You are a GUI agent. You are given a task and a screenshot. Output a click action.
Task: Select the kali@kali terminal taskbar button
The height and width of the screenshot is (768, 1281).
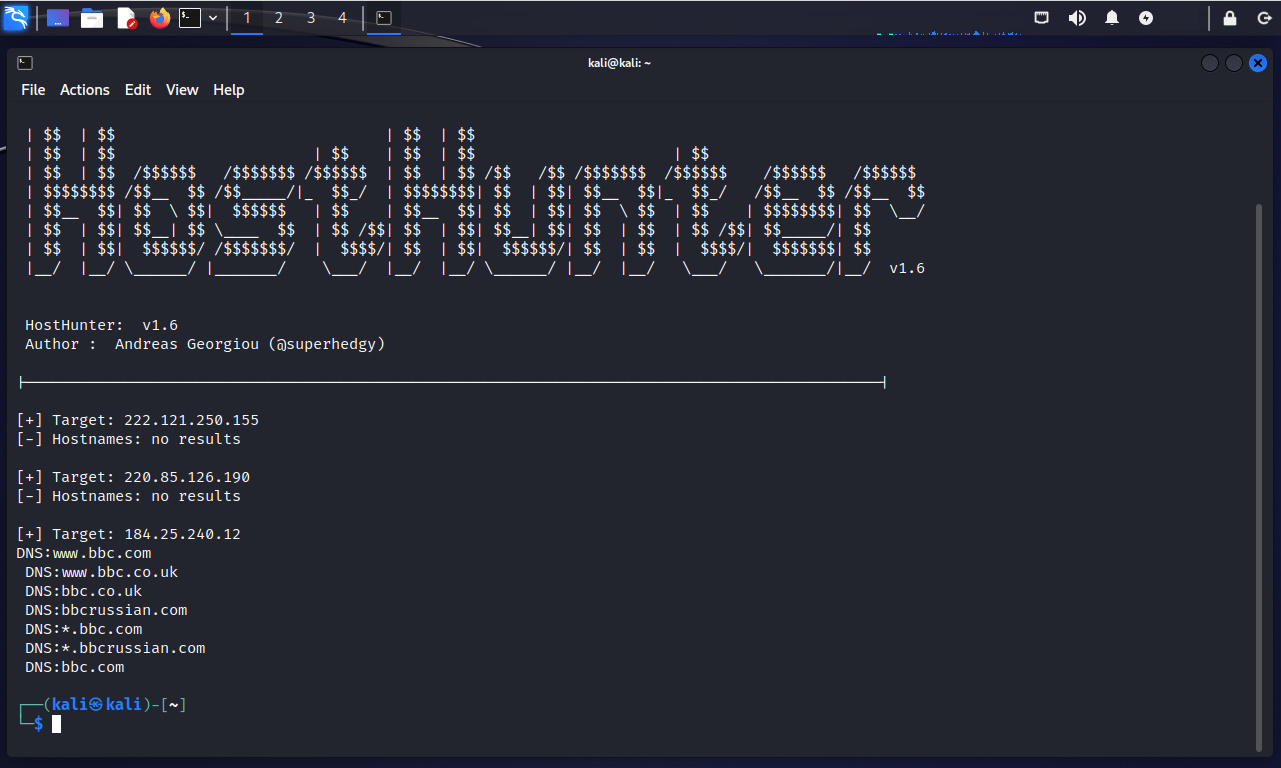(x=383, y=18)
